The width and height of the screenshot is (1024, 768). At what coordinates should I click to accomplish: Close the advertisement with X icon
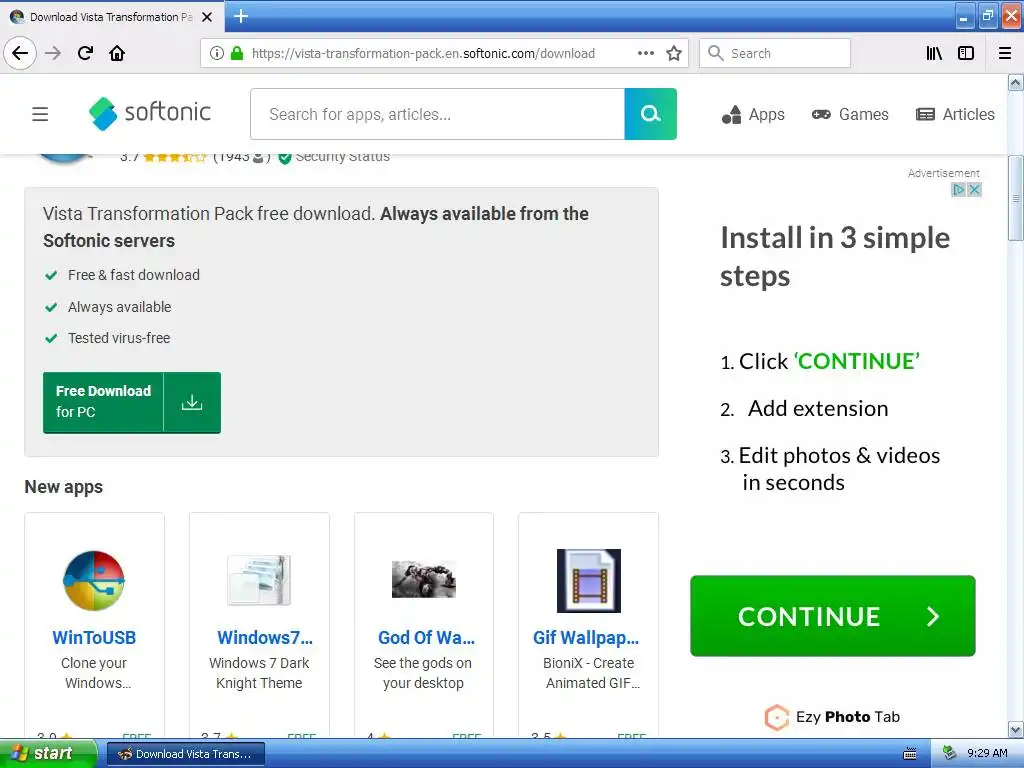tap(974, 189)
